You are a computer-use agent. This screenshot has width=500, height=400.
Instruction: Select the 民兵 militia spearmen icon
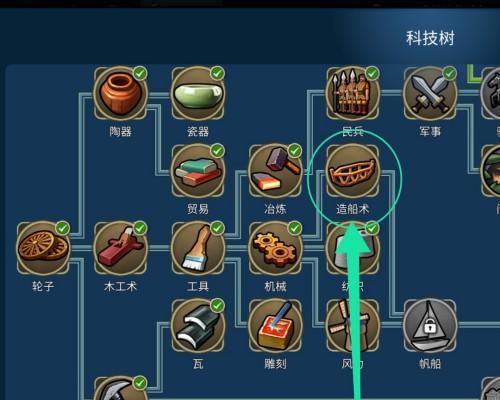pyautogui.click(x=353, y=93)
